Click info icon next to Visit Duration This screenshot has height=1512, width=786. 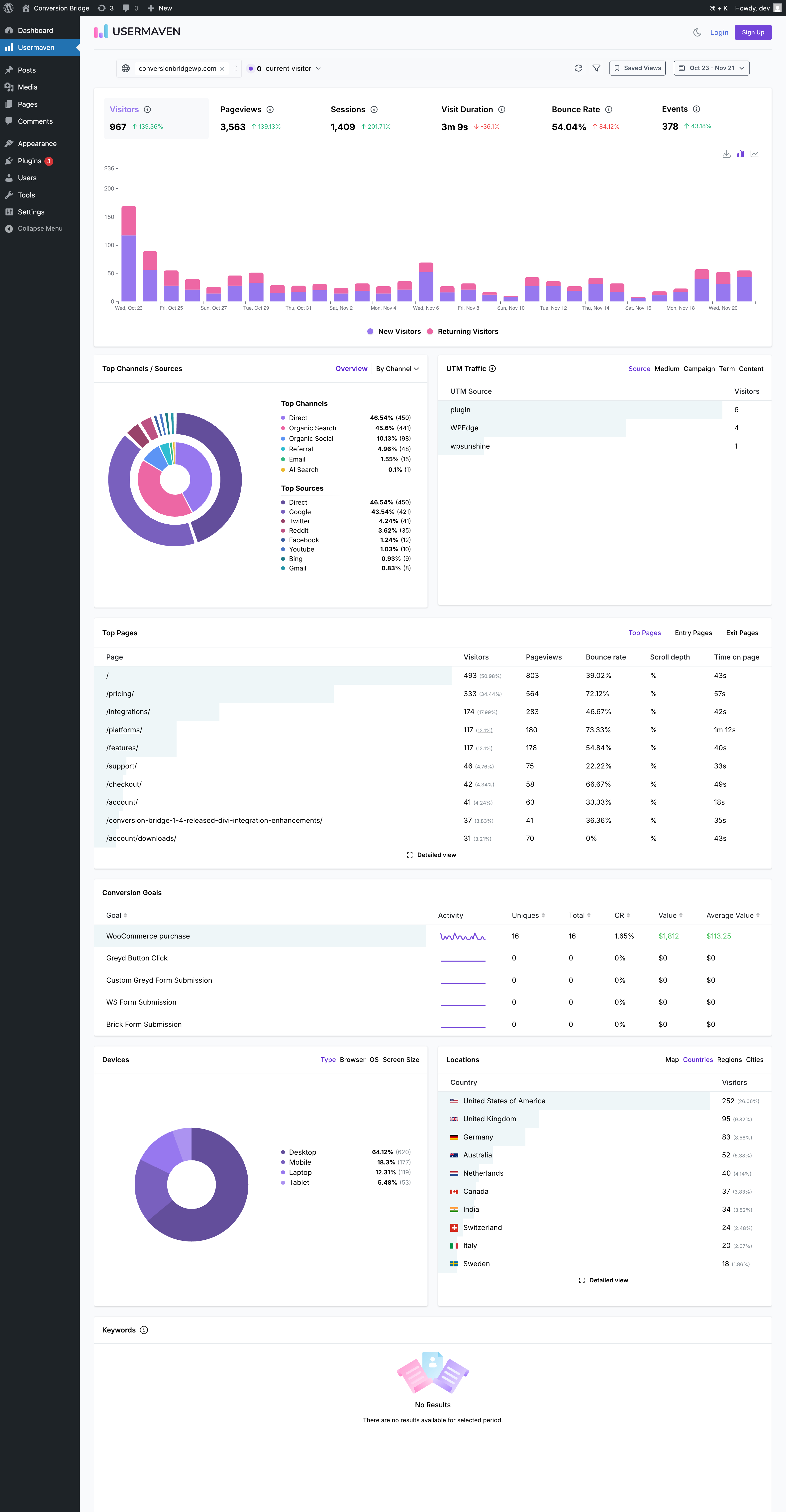coord(502,110)
